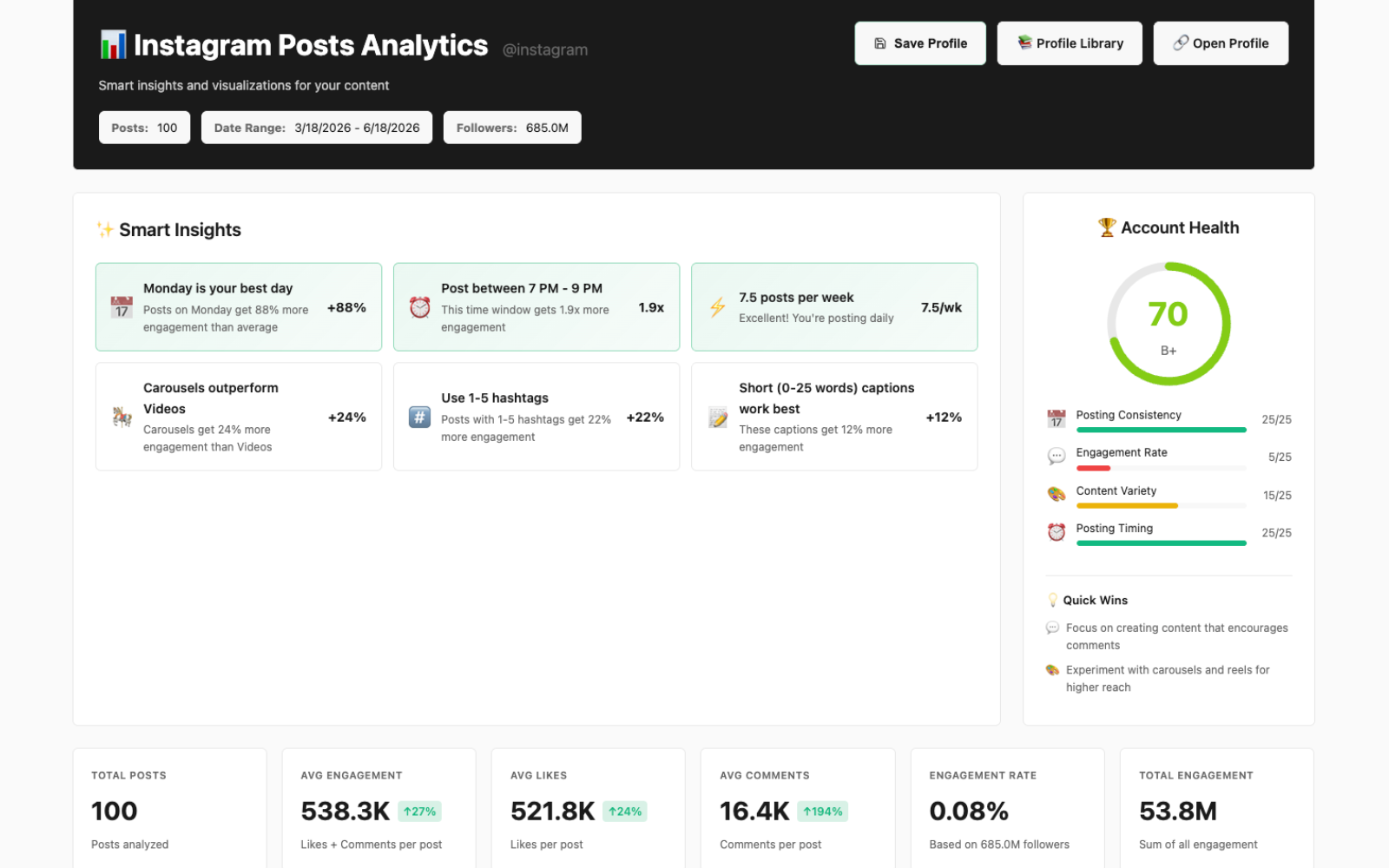Click 'Sum of all engagement' text
This screenshot has height=868, width=1389.
click(x=1198, y=845)
